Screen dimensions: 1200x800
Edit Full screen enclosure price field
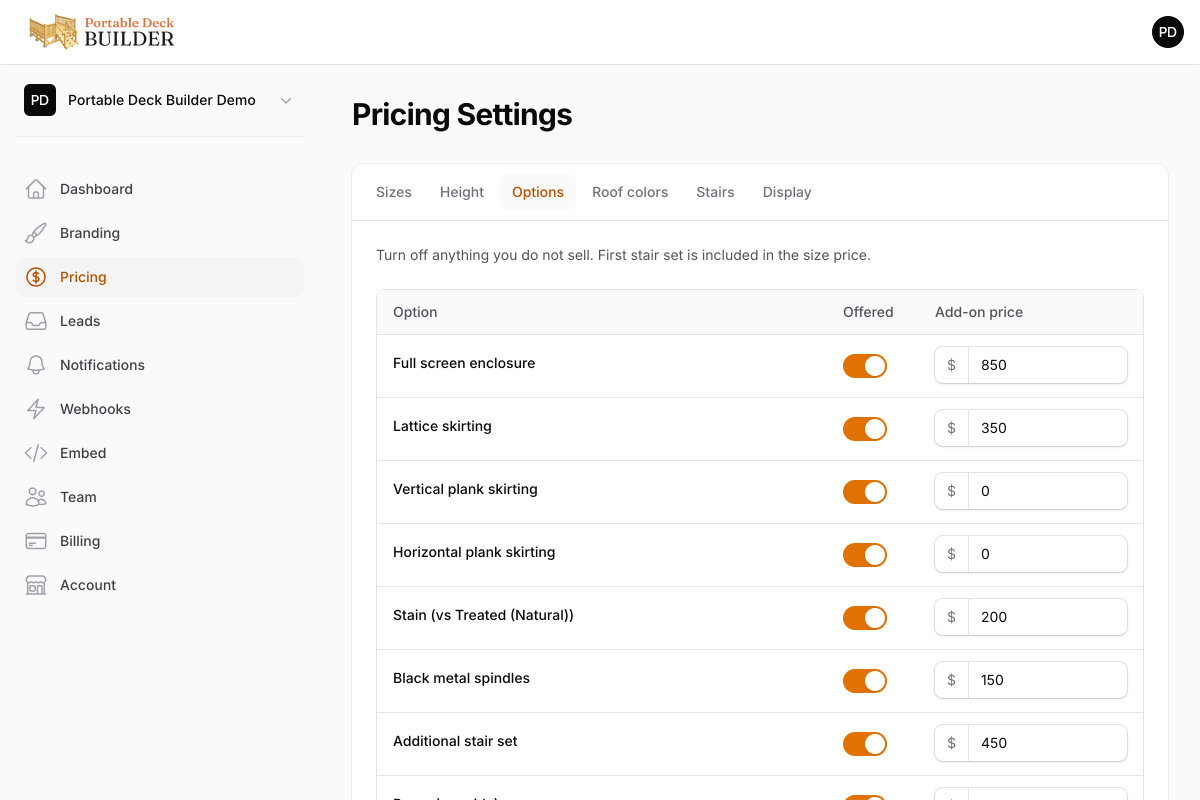pyautogui.click(x=1047, y=365)
